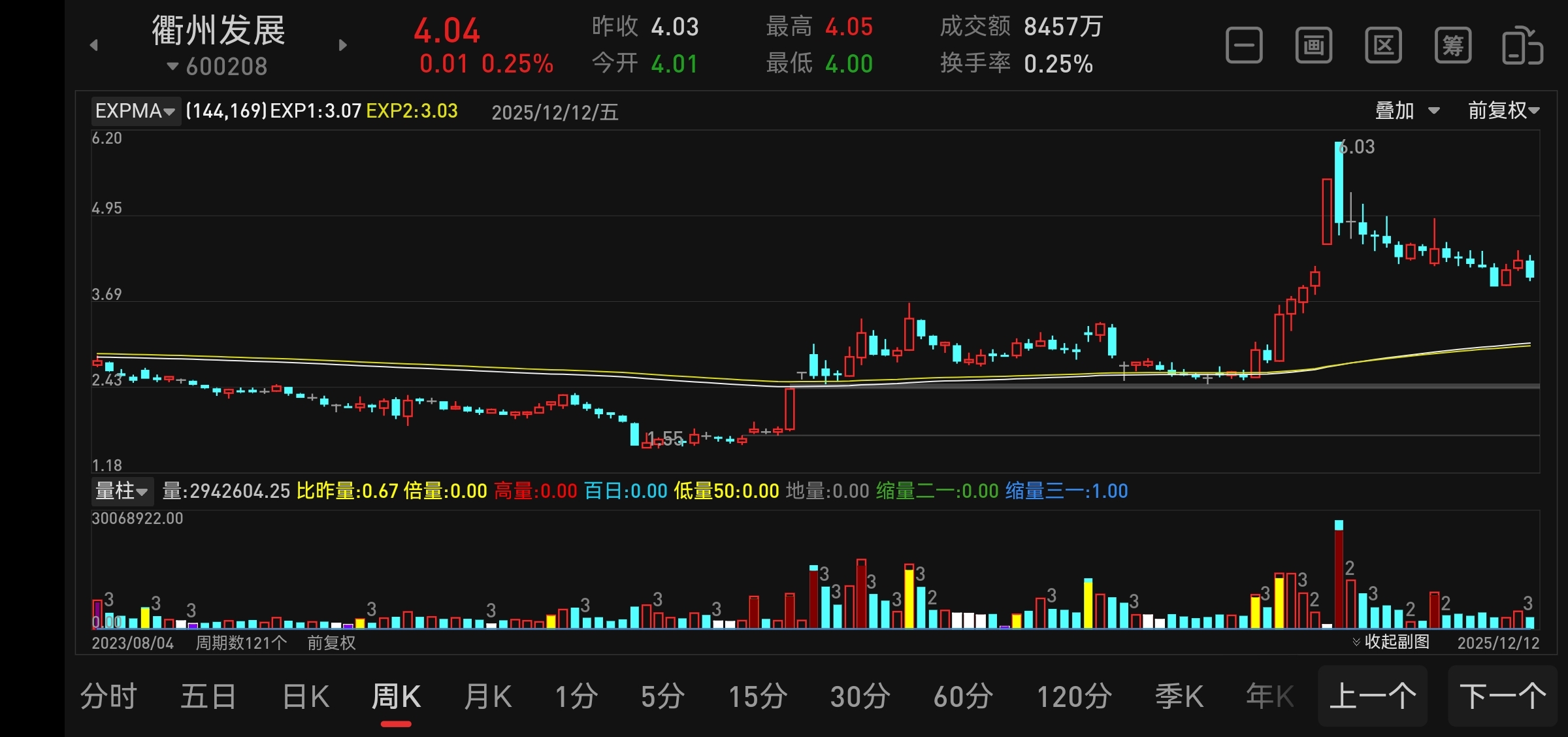
Task: Collapse sub-chart via 收起副图
Action: point(1390,642)
